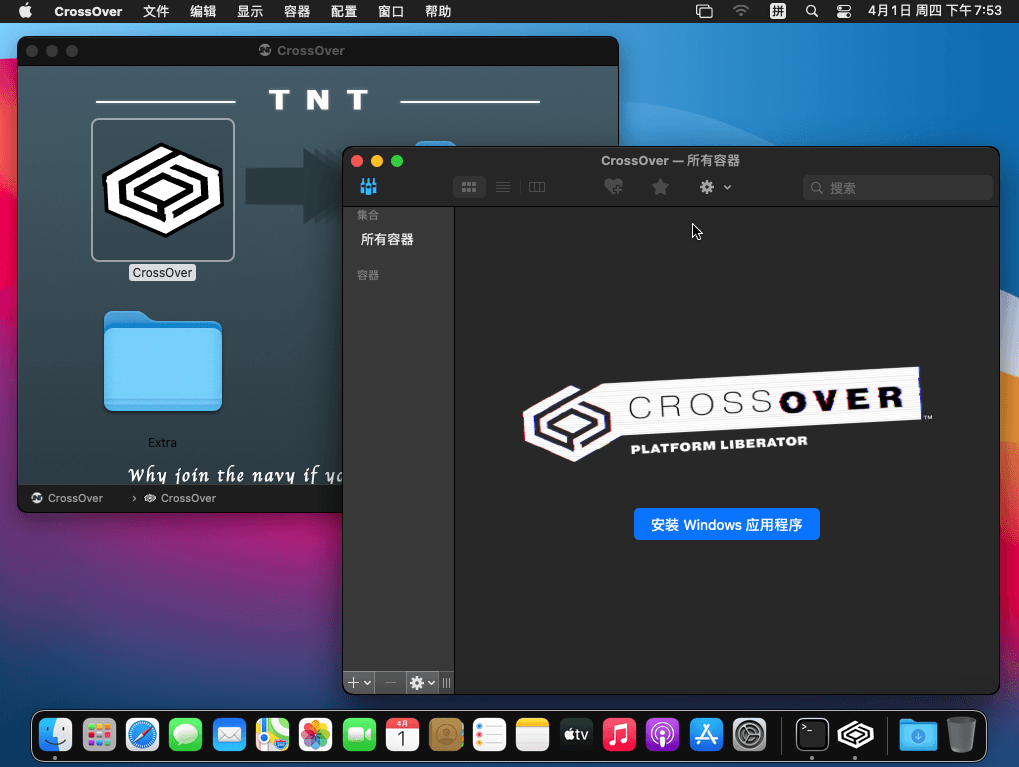
Task: Click the CrossOver icon in the Dock
Action: pos(855,735)
